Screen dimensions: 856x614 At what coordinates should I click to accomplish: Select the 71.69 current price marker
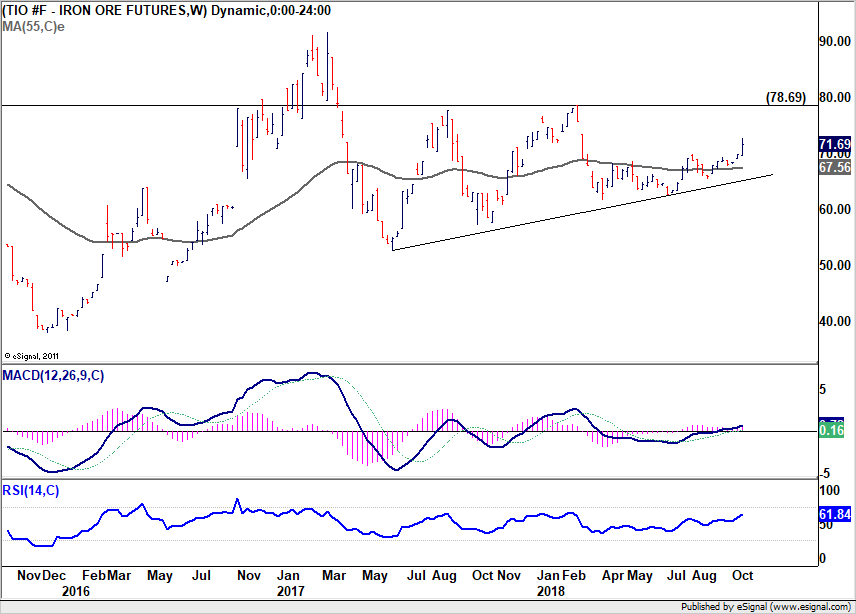pos(835,145)
